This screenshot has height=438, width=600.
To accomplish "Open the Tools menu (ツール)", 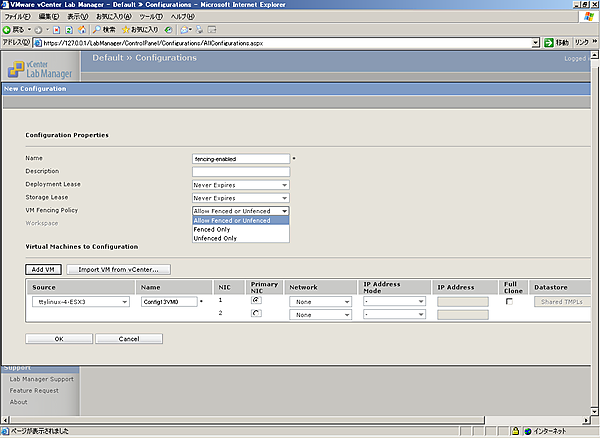I will pos(150,17).
